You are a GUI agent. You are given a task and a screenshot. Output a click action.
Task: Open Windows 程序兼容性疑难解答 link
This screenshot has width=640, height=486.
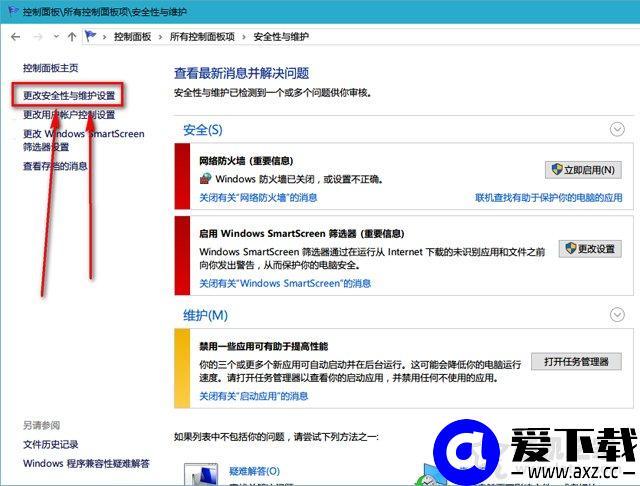[87, 464]
